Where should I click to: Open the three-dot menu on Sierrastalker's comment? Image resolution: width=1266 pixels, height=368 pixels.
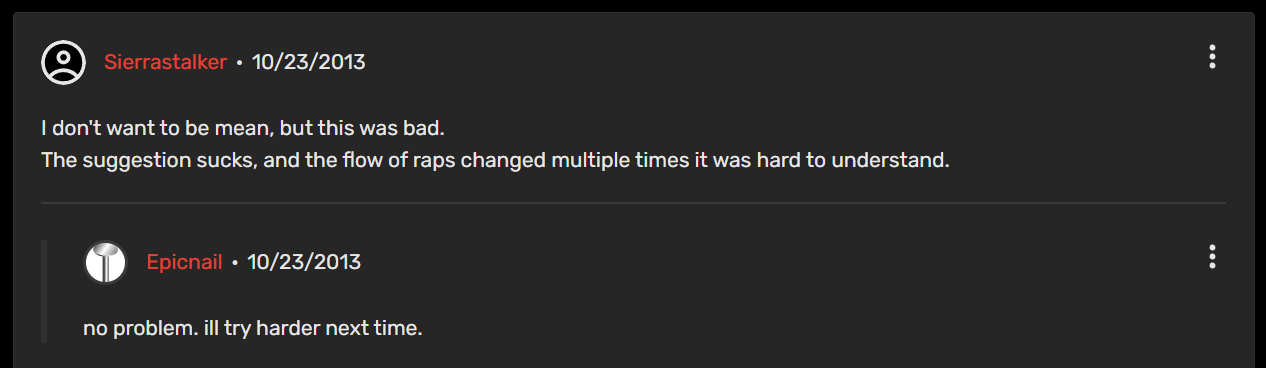point(1212,57)
